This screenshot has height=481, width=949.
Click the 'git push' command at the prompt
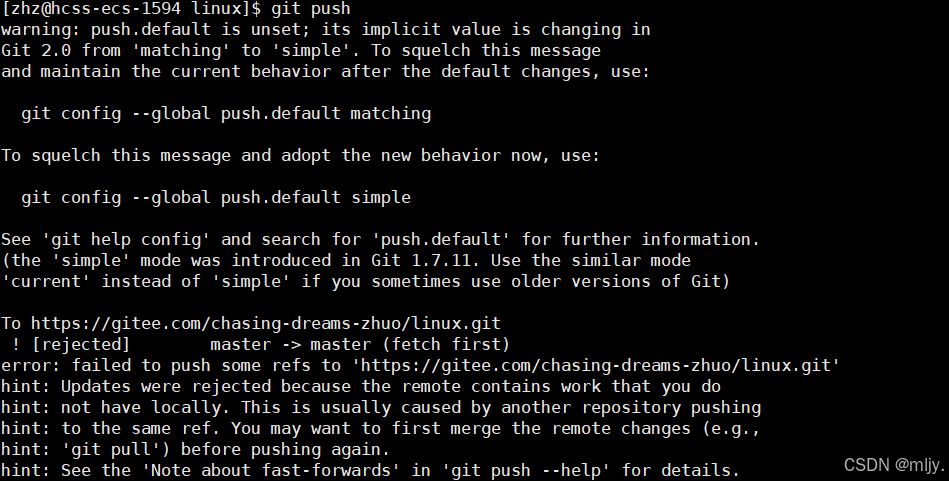(310, 8)
